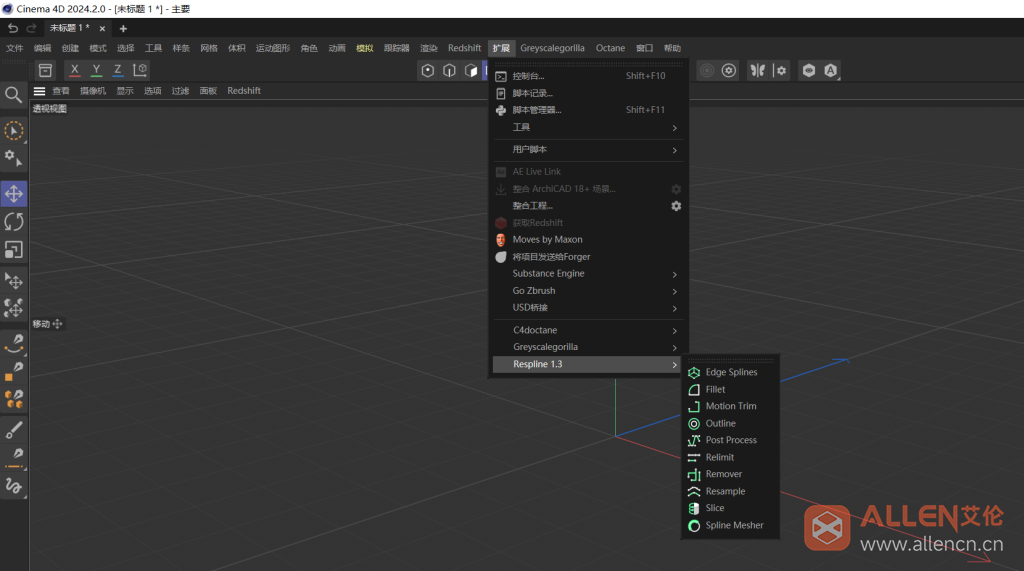Switch to the 未标题 1 document tab
Screen dimensions: 1024x571
point(70,28)
